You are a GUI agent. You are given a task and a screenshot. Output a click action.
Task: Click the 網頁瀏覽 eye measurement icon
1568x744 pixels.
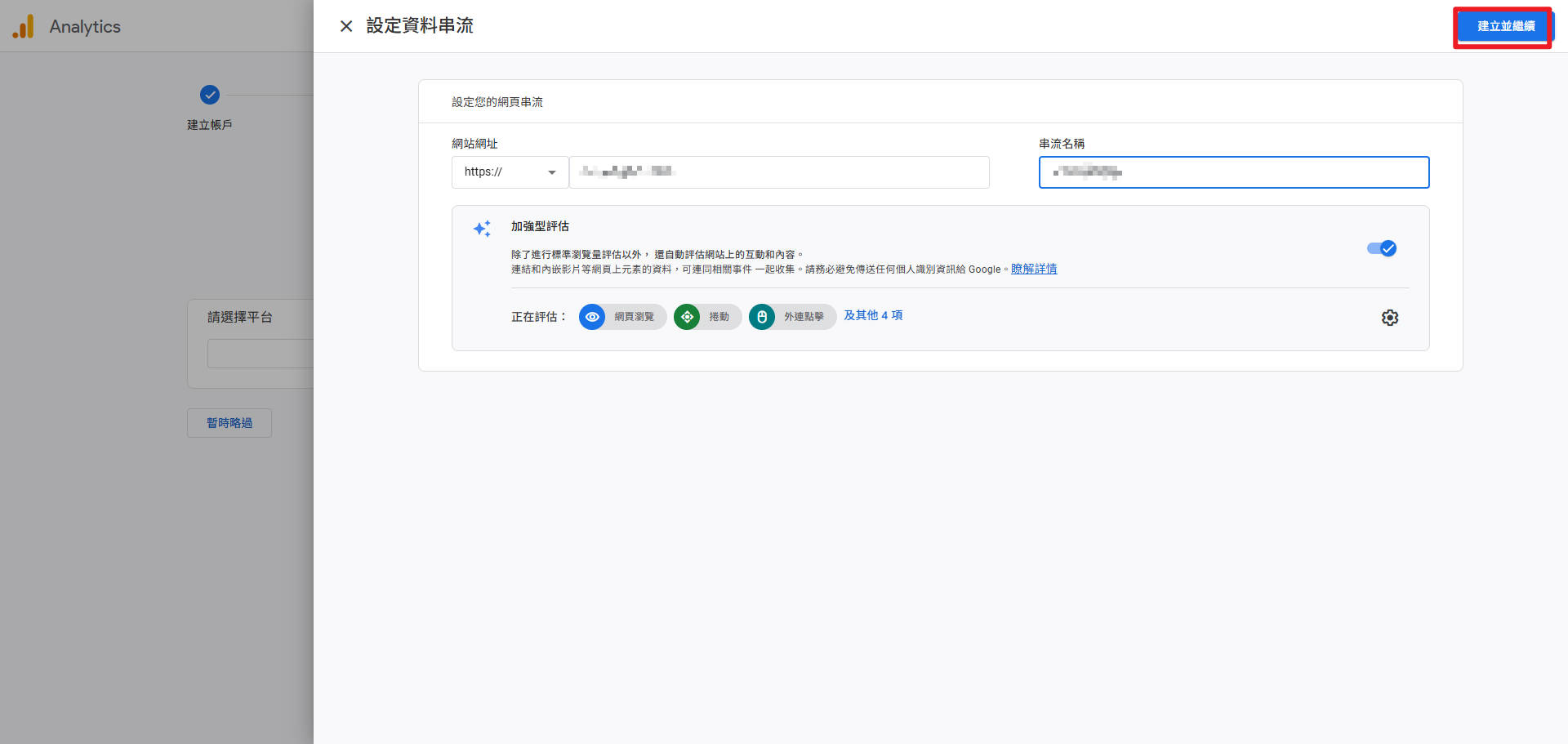coord(592,317)
